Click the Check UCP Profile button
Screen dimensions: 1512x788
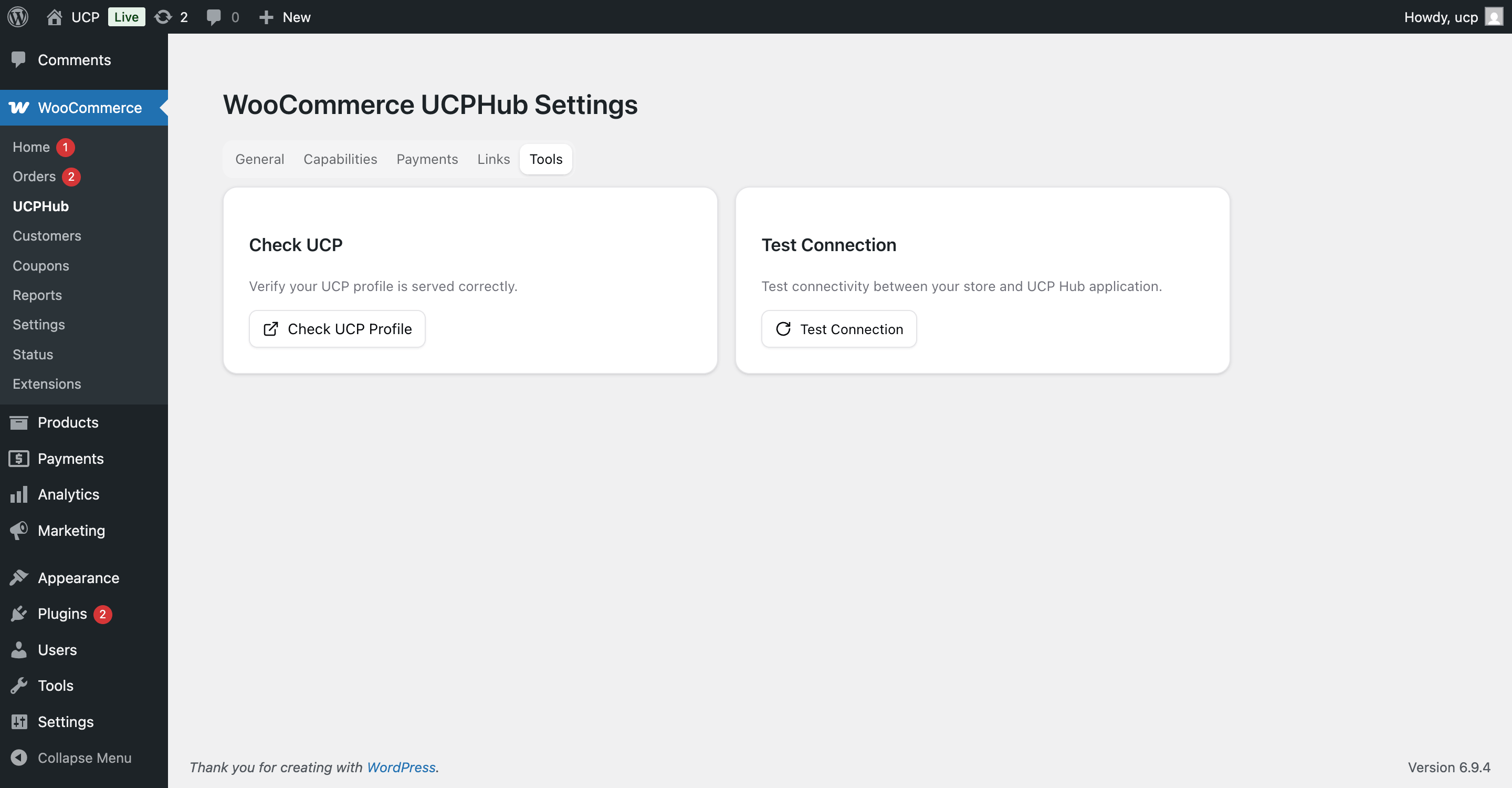click(337, 329)
